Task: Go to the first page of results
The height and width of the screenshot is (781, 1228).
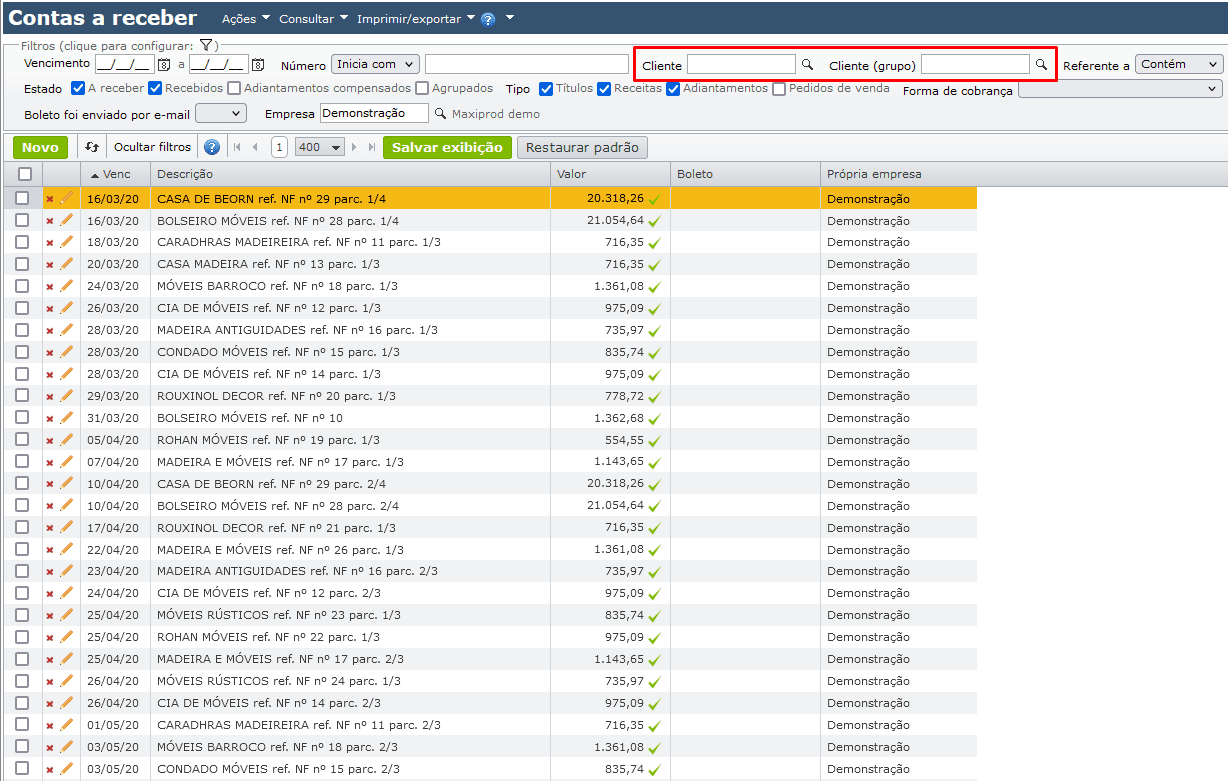Action: (237, 147)
